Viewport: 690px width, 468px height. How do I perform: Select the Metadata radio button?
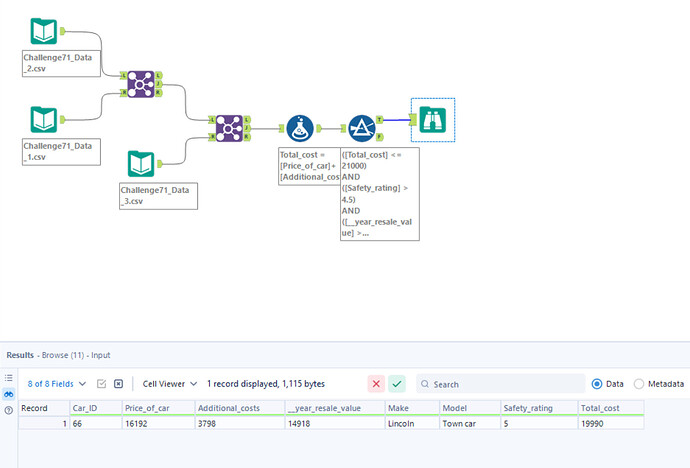pos(639,384)
